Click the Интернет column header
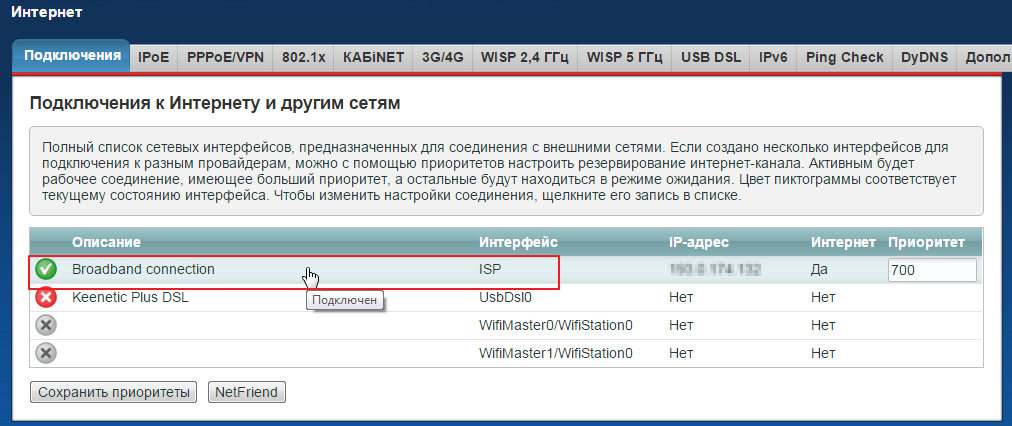This screenshot has width=1012, height=426. pyautogui.click(x=843, y=242)
